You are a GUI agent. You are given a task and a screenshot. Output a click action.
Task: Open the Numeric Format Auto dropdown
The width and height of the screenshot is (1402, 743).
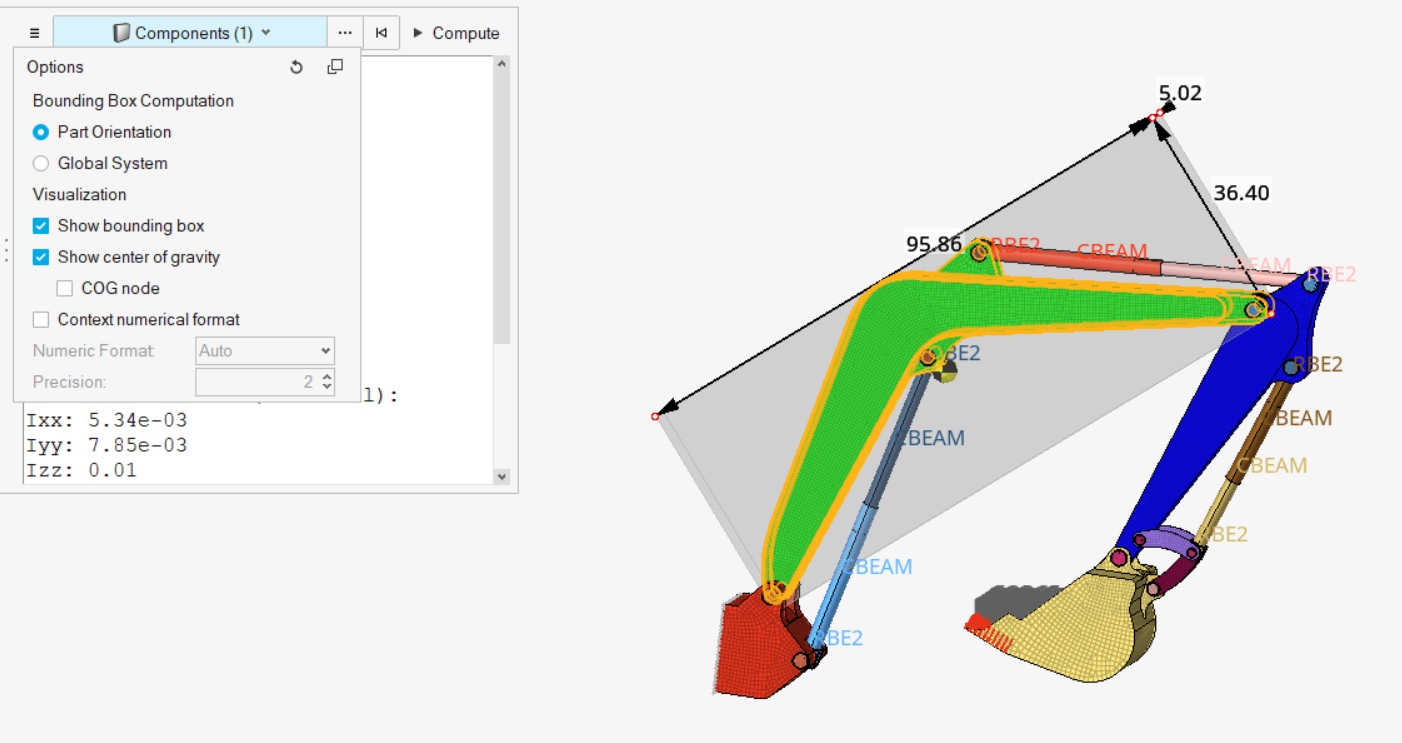pos(265,351)
